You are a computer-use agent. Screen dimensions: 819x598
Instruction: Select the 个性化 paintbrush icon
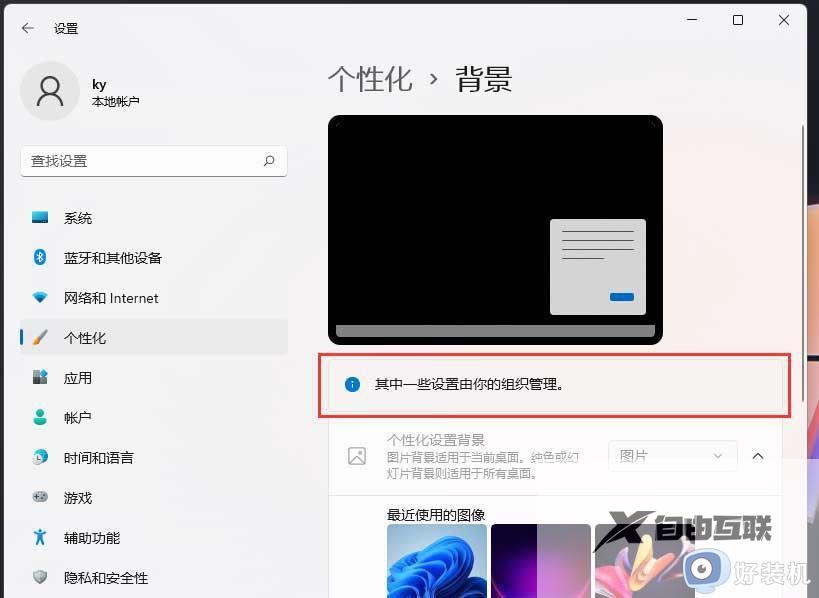40,337
